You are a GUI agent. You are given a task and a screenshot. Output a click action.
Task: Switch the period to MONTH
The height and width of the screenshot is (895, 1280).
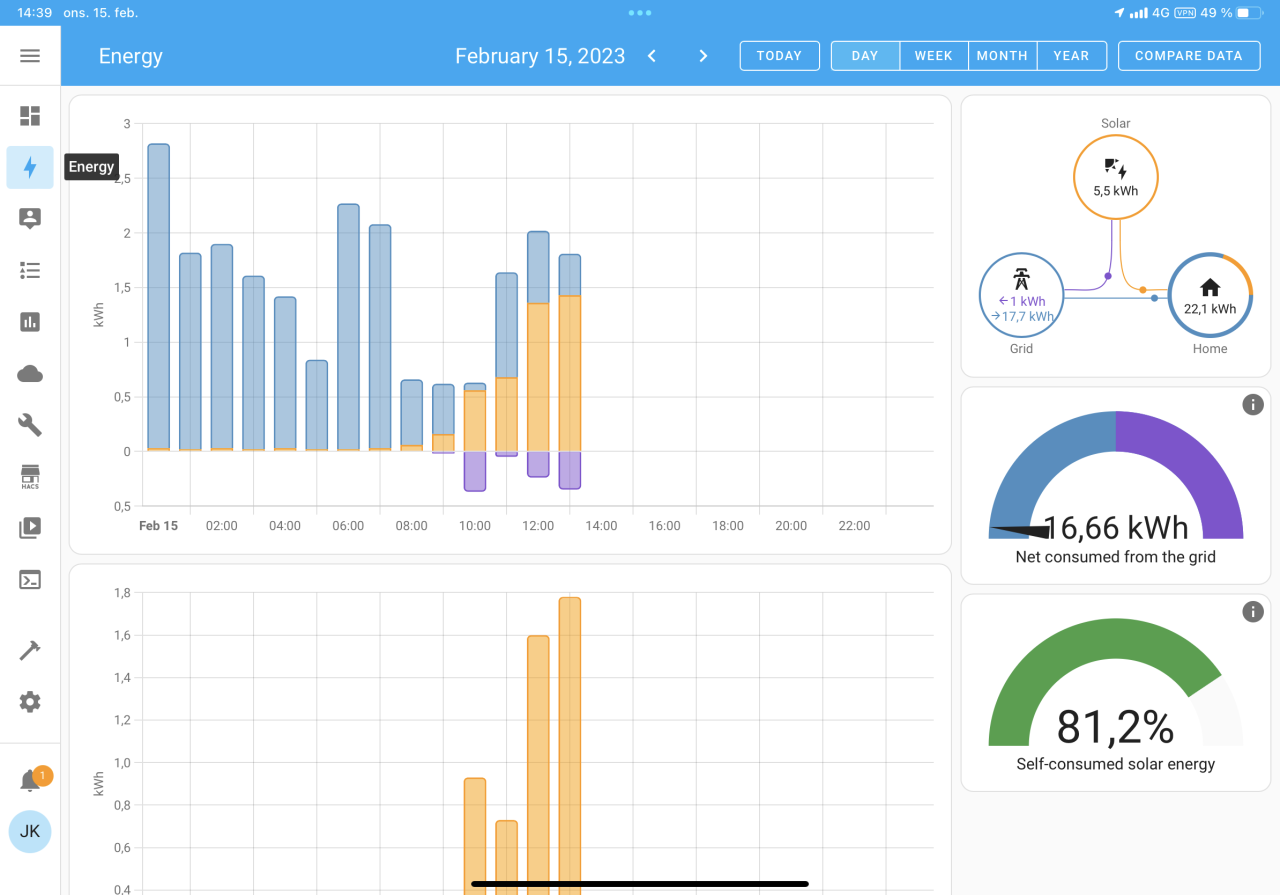point(1002,56)
